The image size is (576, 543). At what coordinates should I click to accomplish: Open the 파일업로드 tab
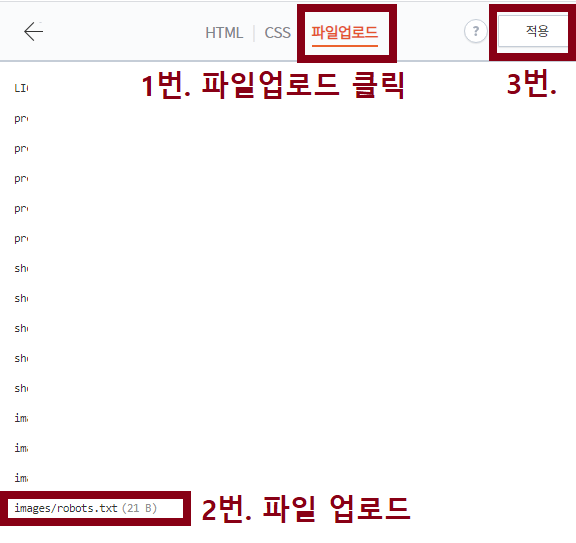tap(345, 33)
